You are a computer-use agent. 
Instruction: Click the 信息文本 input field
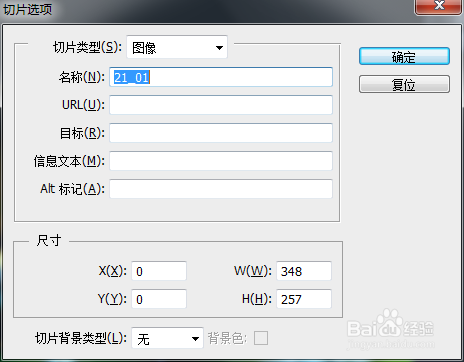[x=221, y=161]
